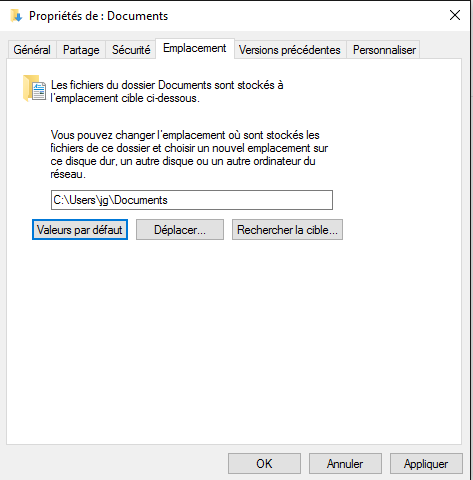
Task: Click the 'Vous pouvez changer l'emplacement' paragraph
Action: [189, 155]
